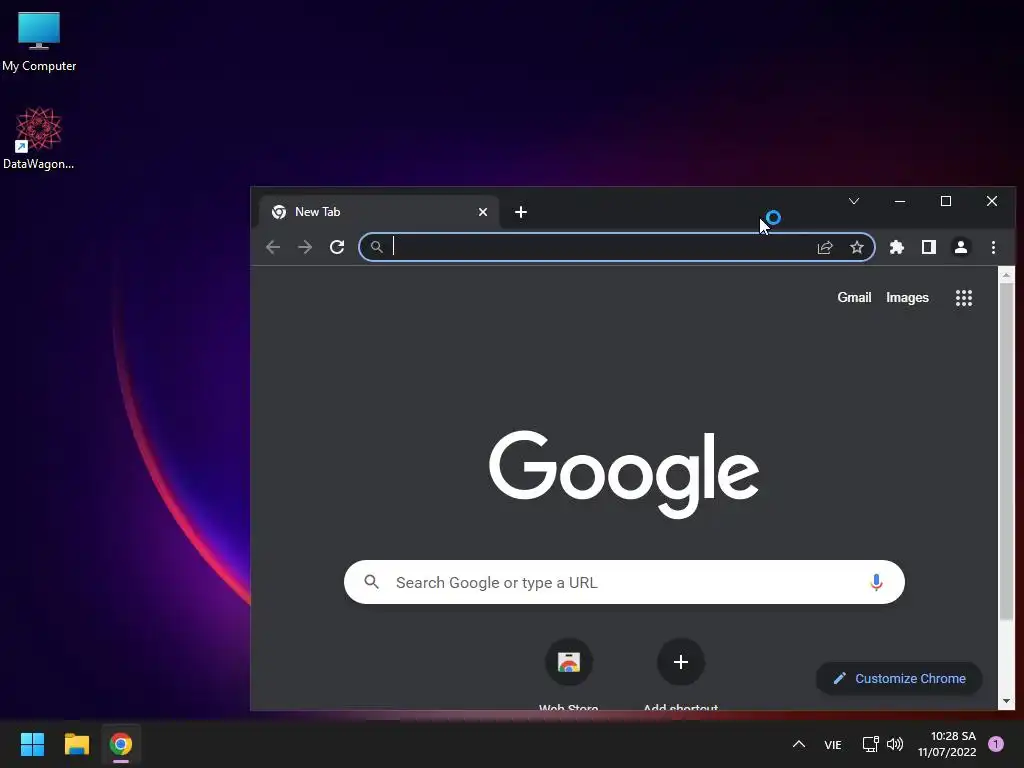The image size is (1024, 768).
Task: Open the volume speaker tray icon
Action: click(x=895, y=744)
